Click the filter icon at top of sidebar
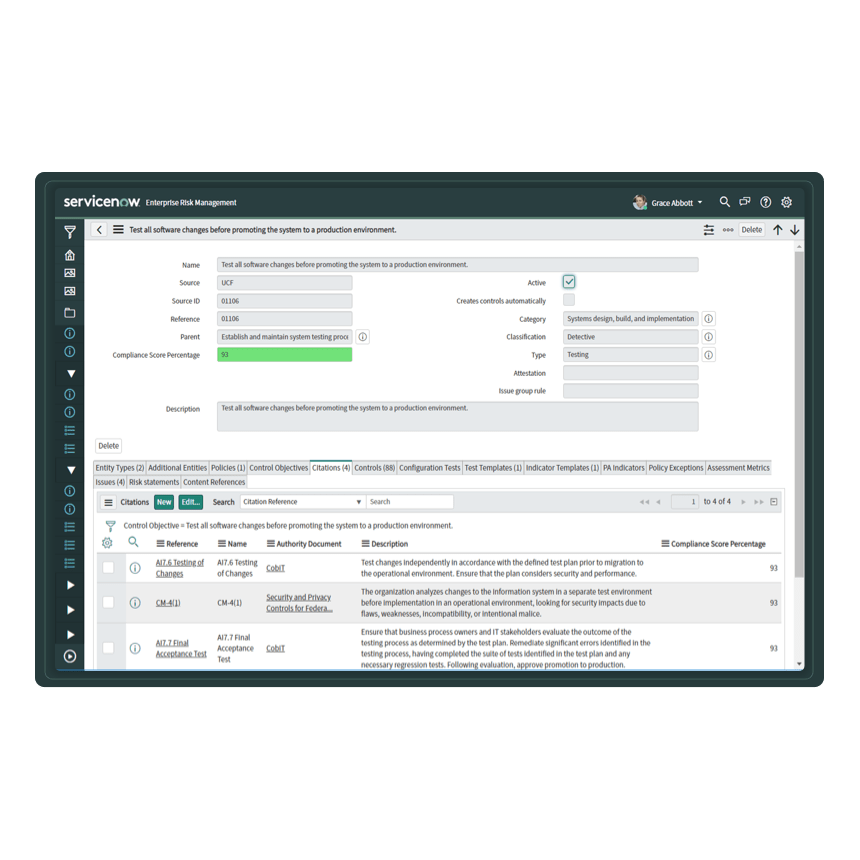The image size is (860, 860). pos(68,231)
